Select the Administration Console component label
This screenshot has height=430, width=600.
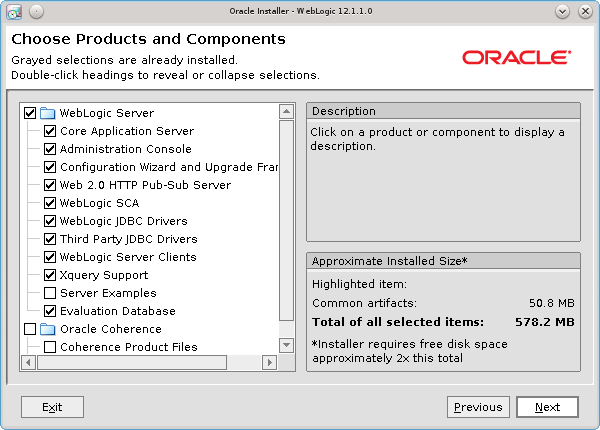[x=125, y=149]
